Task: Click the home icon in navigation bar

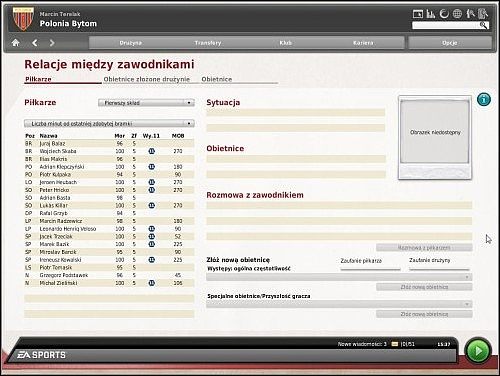Action: coord(15,43)
